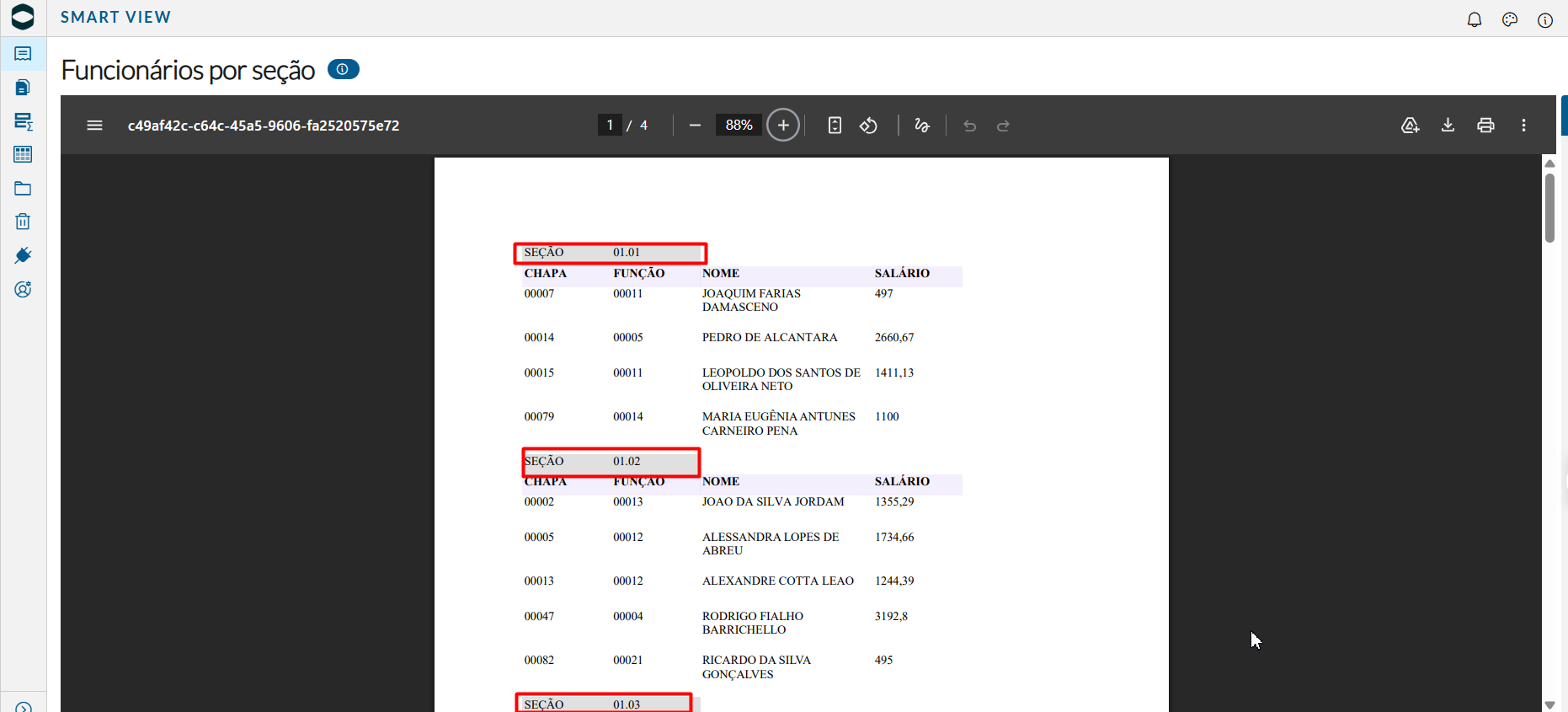Viewport: 1568px width, 712px height.
Task: Click the fit to page icon
Action: [x=835, y=126]
